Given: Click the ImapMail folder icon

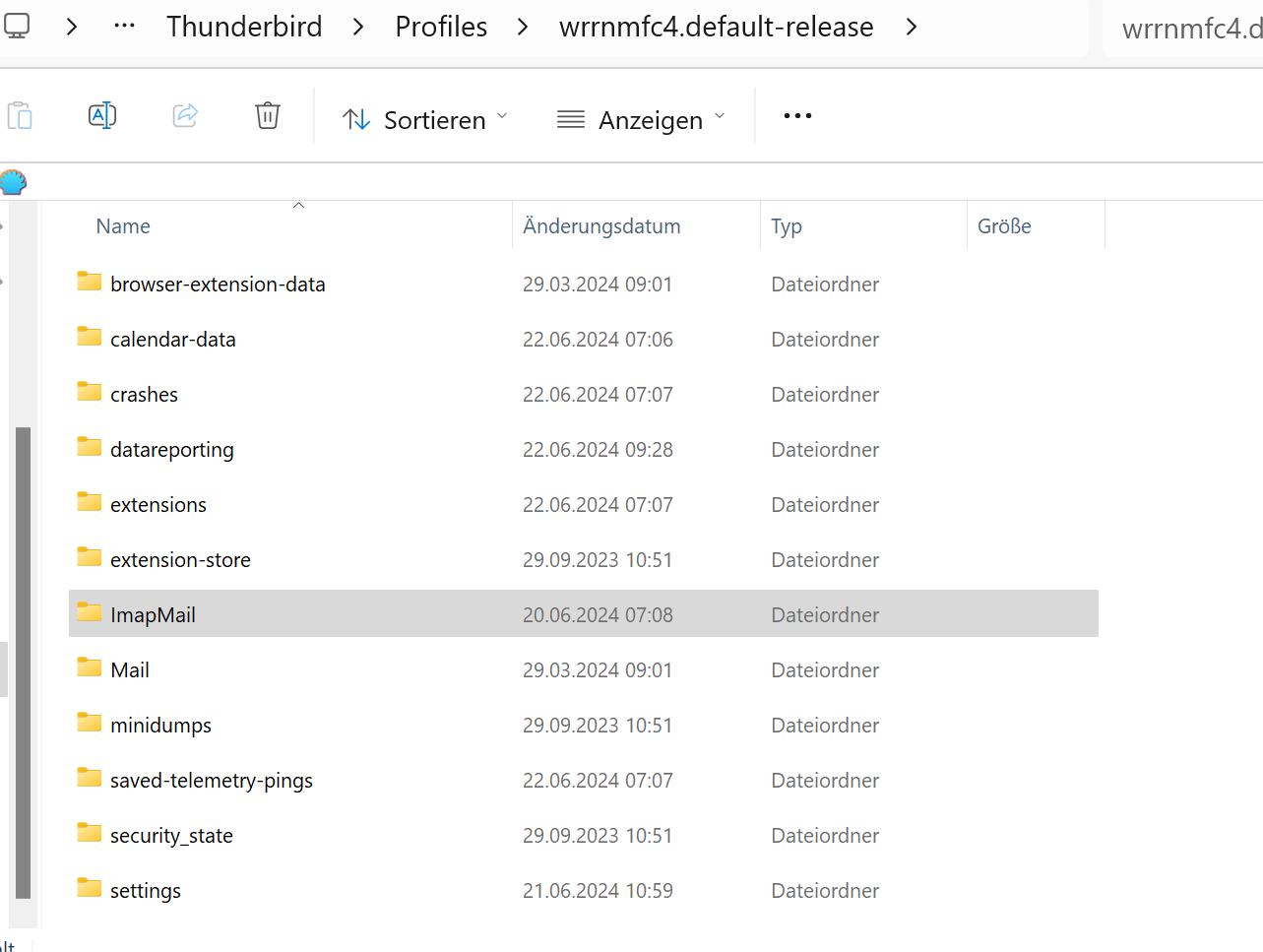Looking at the screenshot, I should point(90,613).
